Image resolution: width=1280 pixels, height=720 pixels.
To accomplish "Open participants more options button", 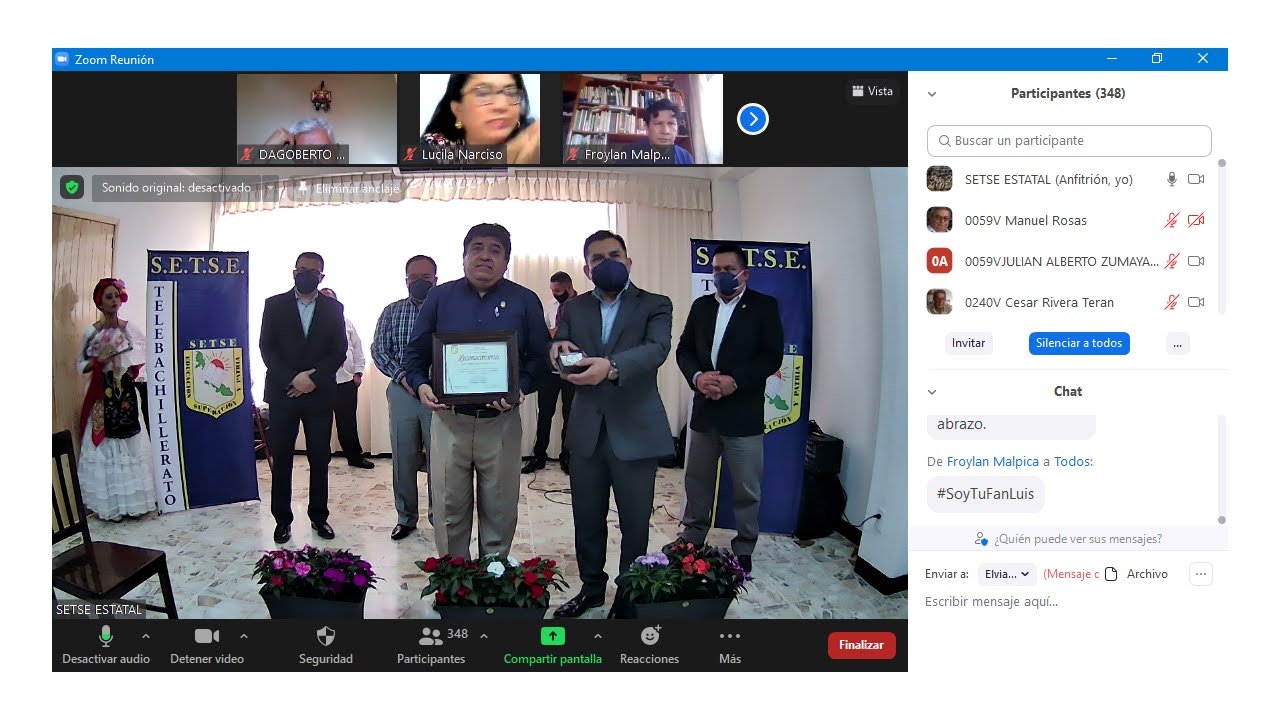I will [1177, 343].
